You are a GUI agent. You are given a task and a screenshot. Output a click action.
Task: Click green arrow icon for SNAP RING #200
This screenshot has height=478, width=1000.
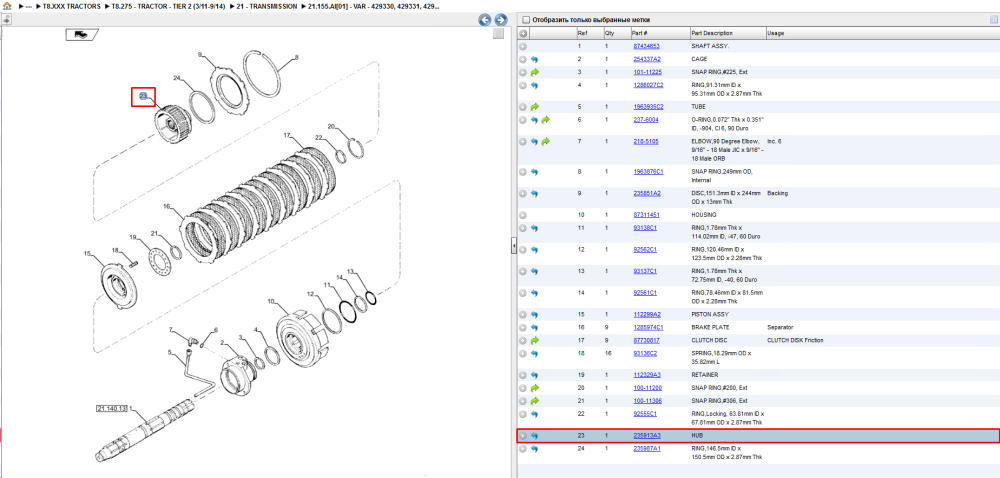point(534,387)
